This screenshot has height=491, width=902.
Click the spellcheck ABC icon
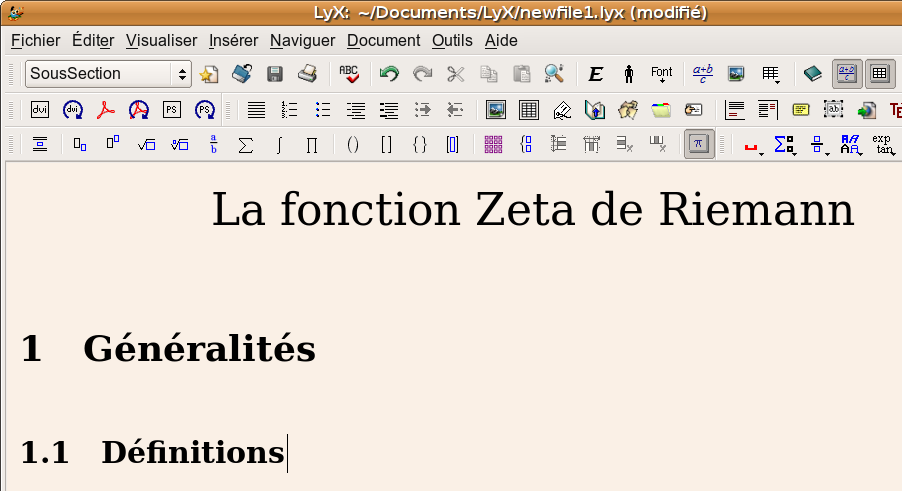[348, 74]
